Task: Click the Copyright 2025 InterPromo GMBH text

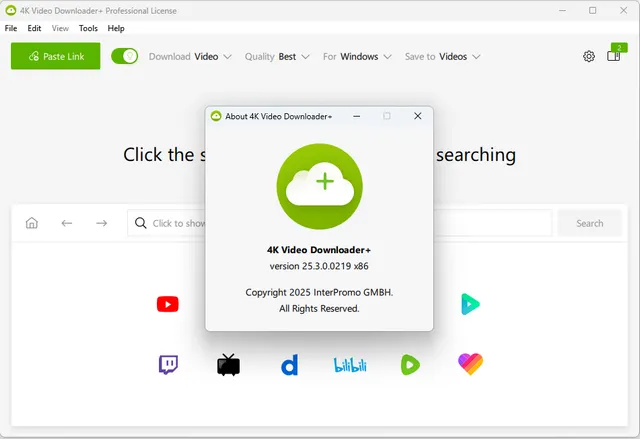Action: (x=319, y=293)
